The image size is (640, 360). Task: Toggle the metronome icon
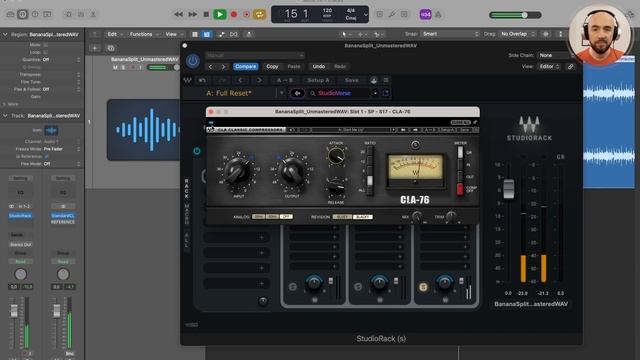coord(438,14)
